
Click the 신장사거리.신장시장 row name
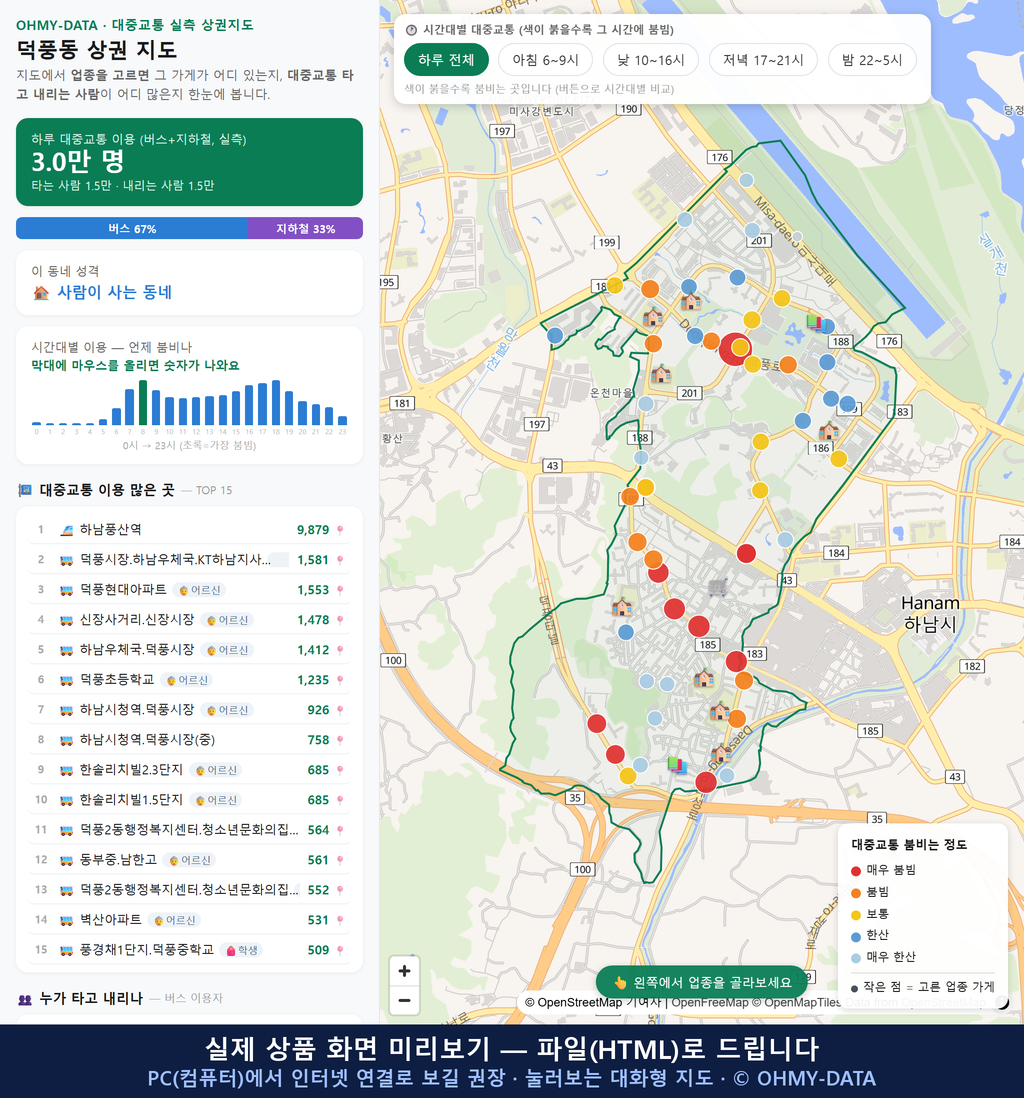(137, 620)
